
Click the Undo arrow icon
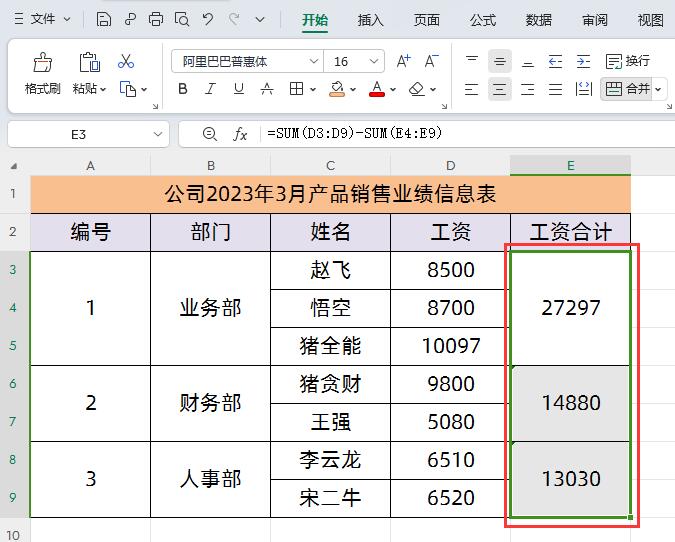coord(207,19)
